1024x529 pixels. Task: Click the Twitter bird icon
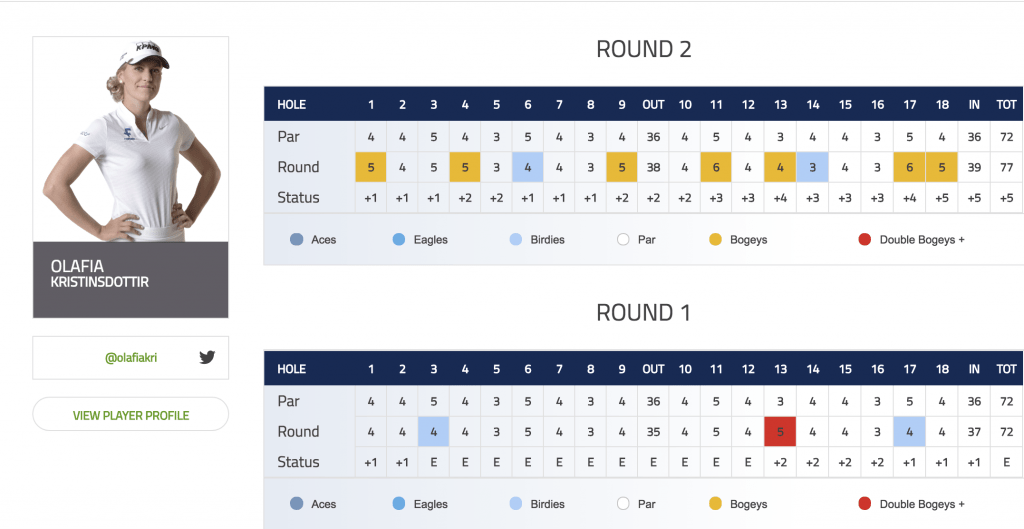207,357
